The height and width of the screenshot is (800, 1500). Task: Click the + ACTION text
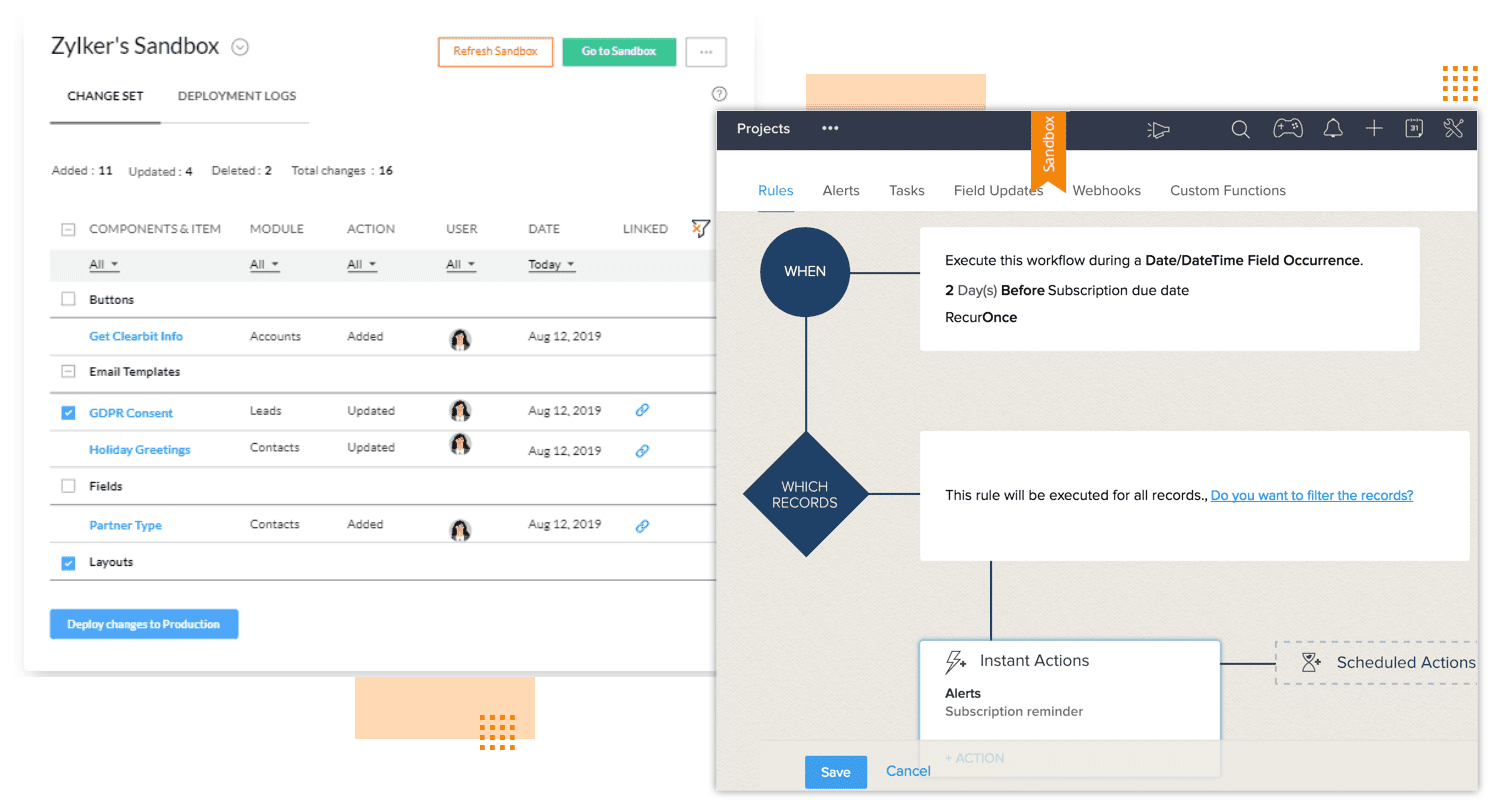point(976,758)
